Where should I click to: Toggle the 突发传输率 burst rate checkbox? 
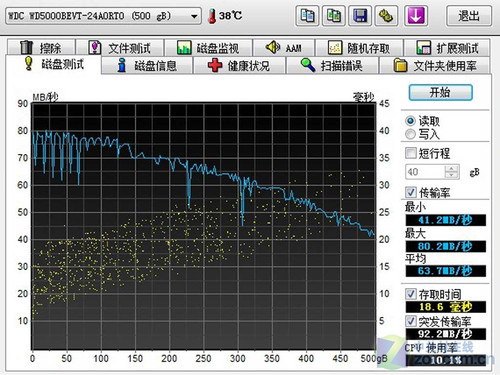[x=411, y=321]
